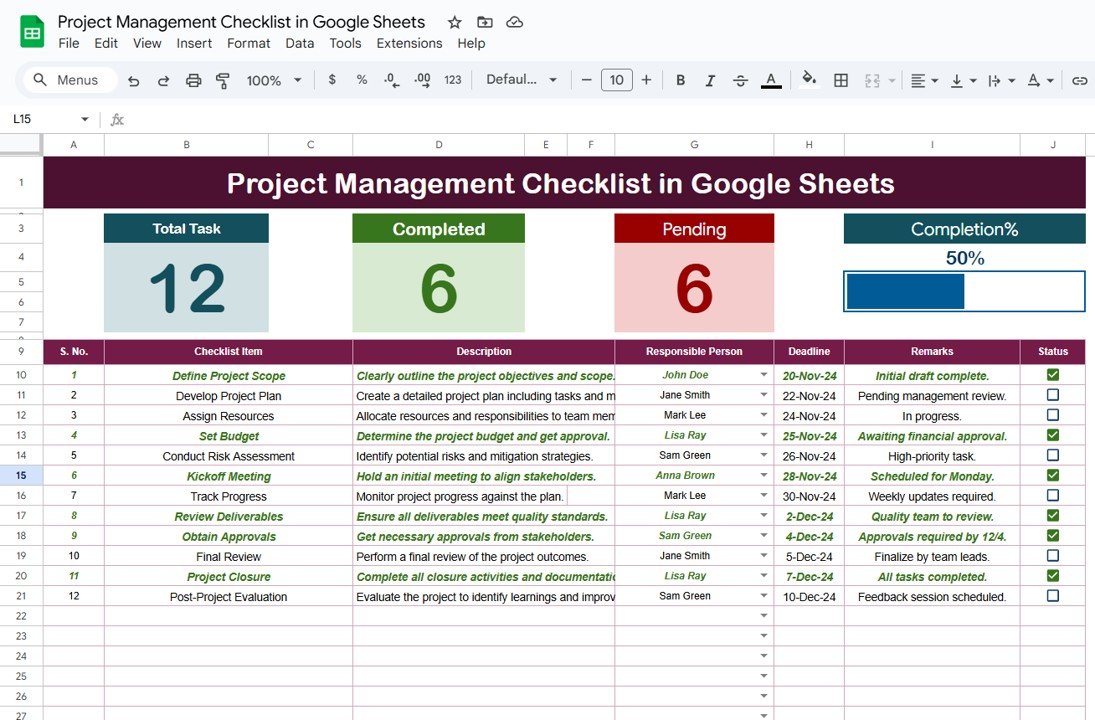Check status for Conduct Risk Assessment
The height and width of the screenshot is (720, 1095).
point(1052,455)
